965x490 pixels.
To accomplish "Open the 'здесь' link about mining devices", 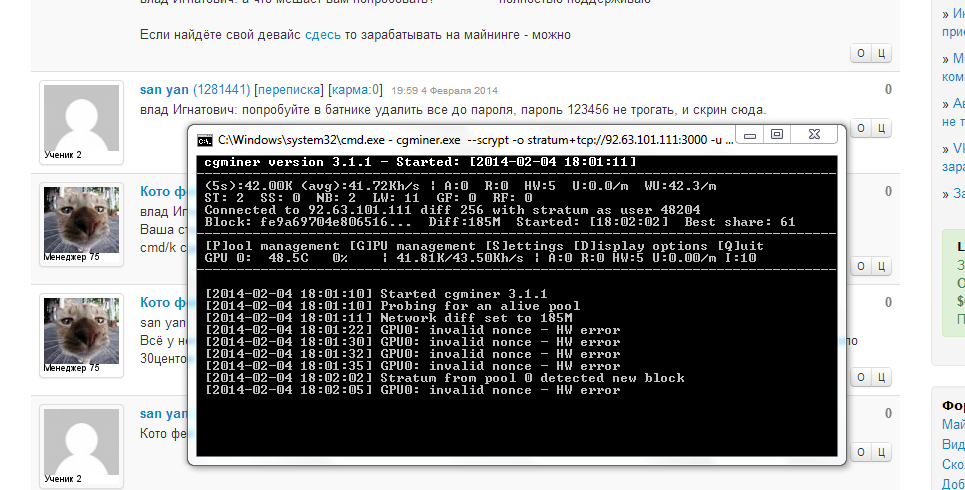I will pos(322,34).
